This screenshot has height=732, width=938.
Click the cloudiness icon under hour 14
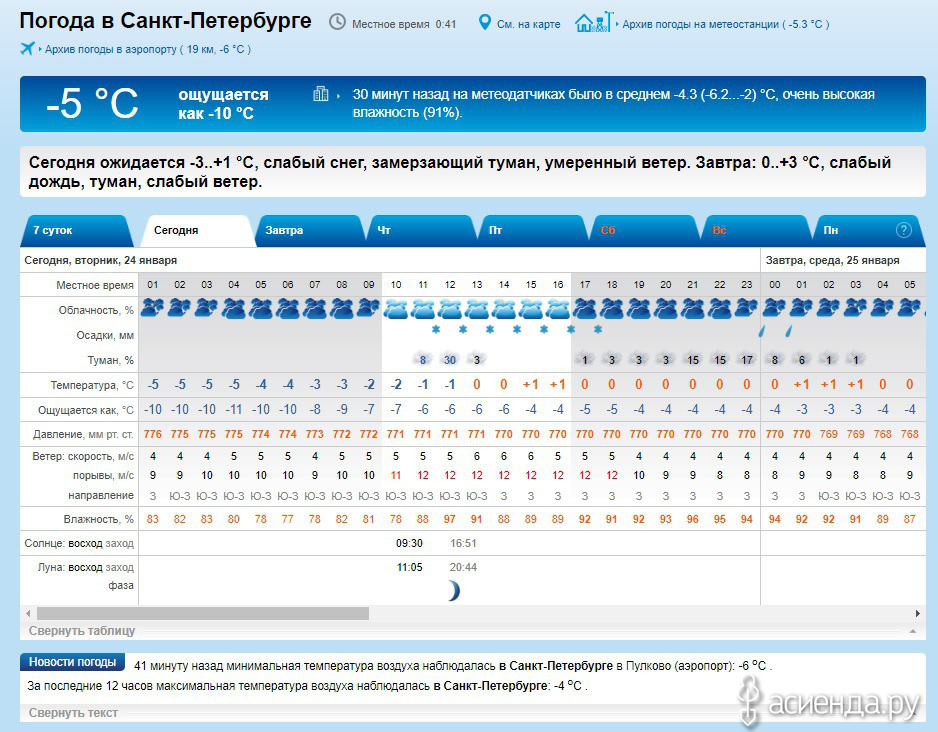[x=504, y=309]
